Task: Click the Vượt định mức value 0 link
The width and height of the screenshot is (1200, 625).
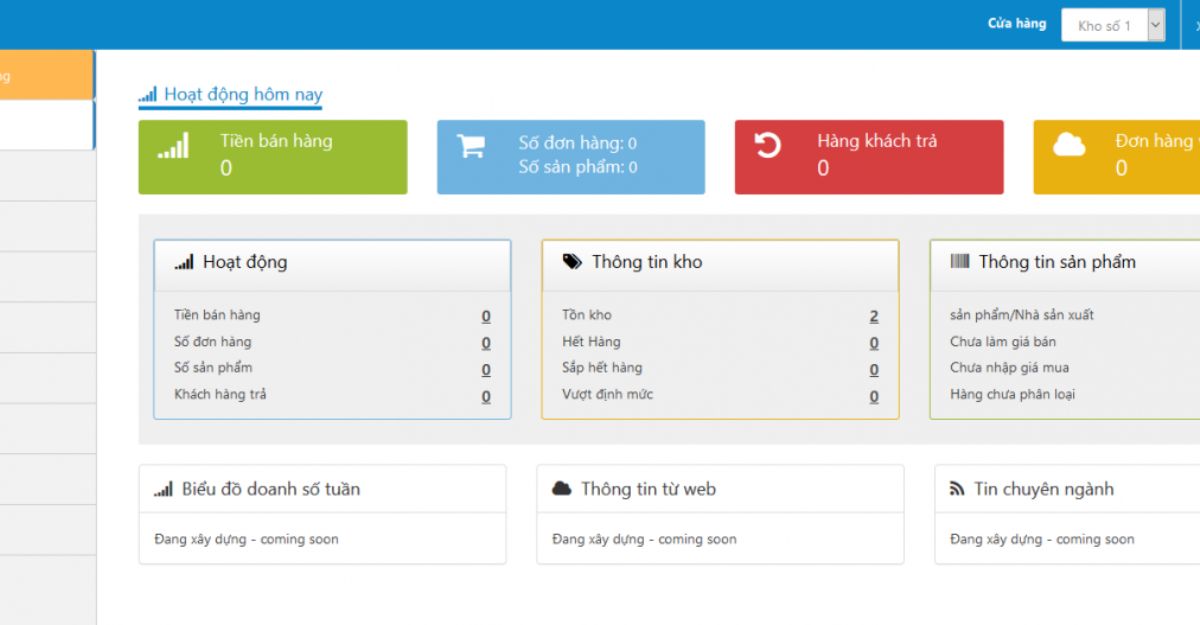Action: click(874, 397)
